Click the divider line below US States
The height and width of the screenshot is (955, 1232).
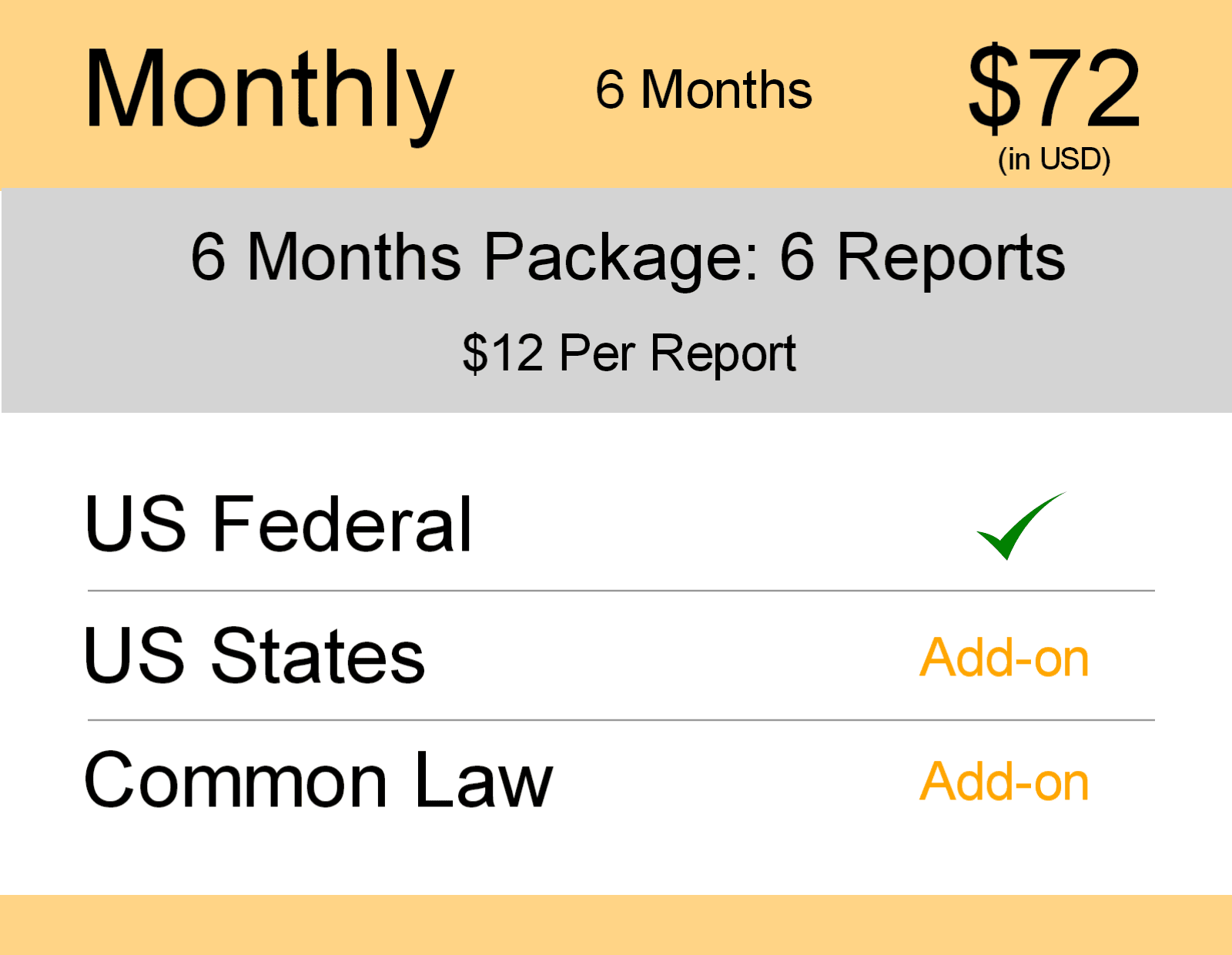click(621, 720)
